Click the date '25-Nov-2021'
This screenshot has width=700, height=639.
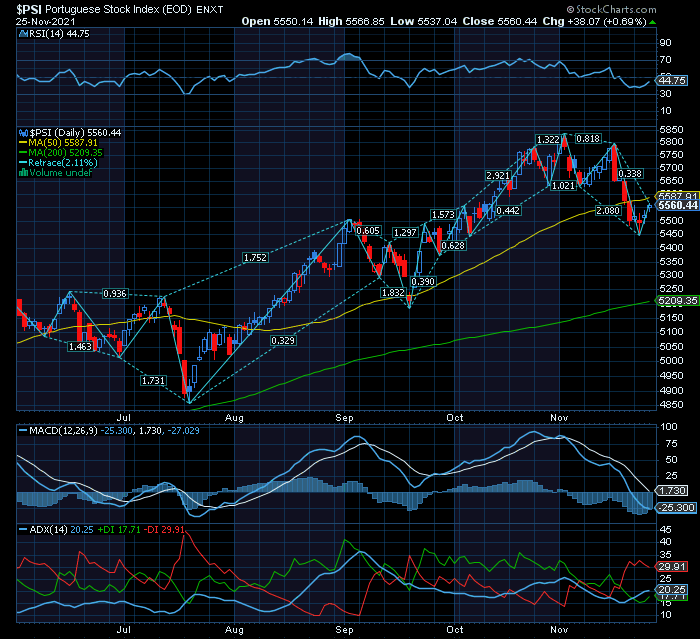(x=46, y=22)
